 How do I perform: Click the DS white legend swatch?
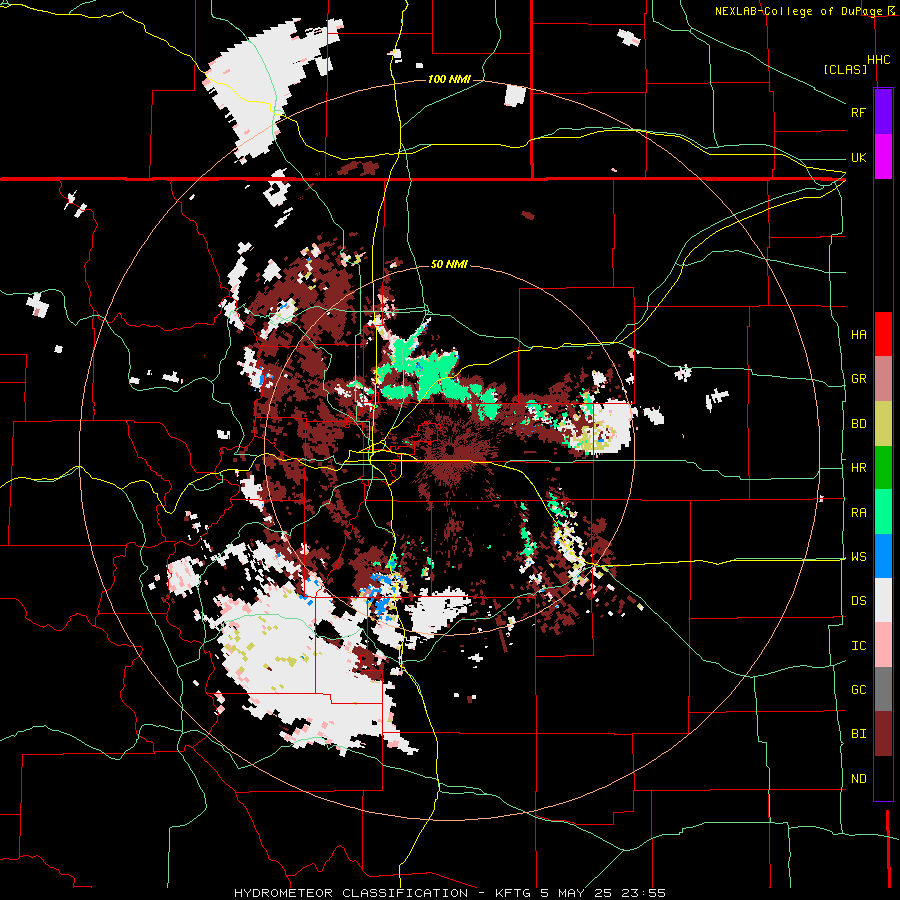click(883, 600)
